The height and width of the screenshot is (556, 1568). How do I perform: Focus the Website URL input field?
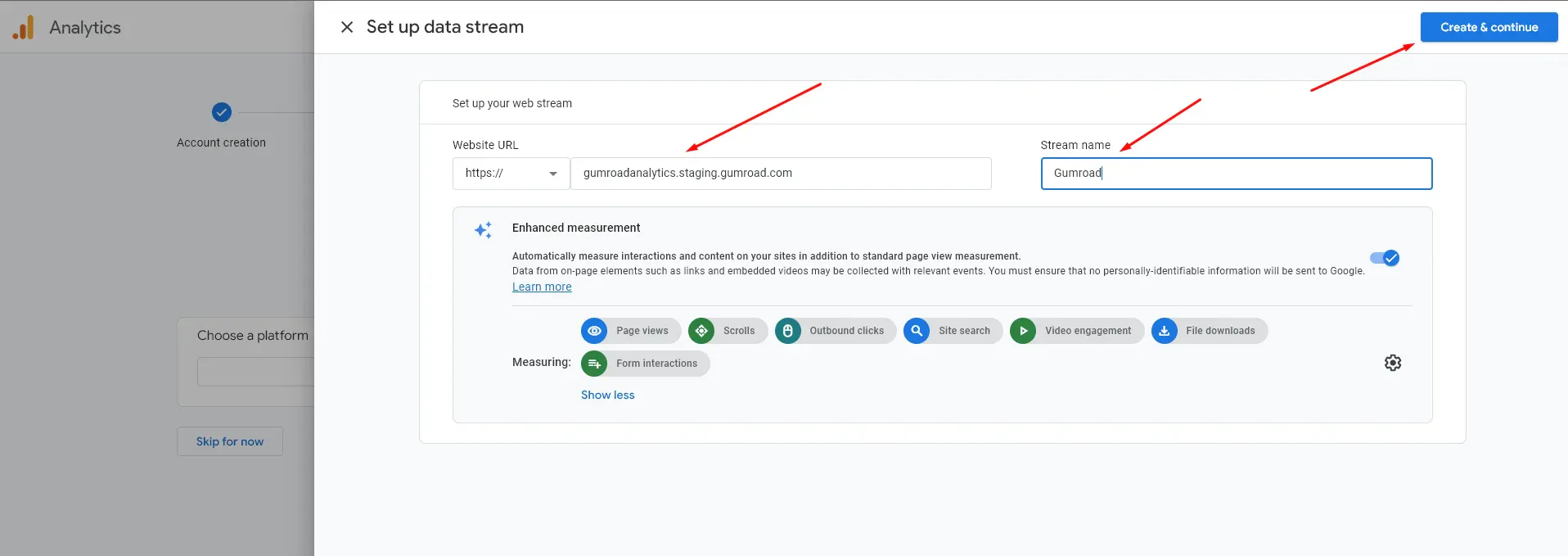pyautogui.click(x=781, y=174)
